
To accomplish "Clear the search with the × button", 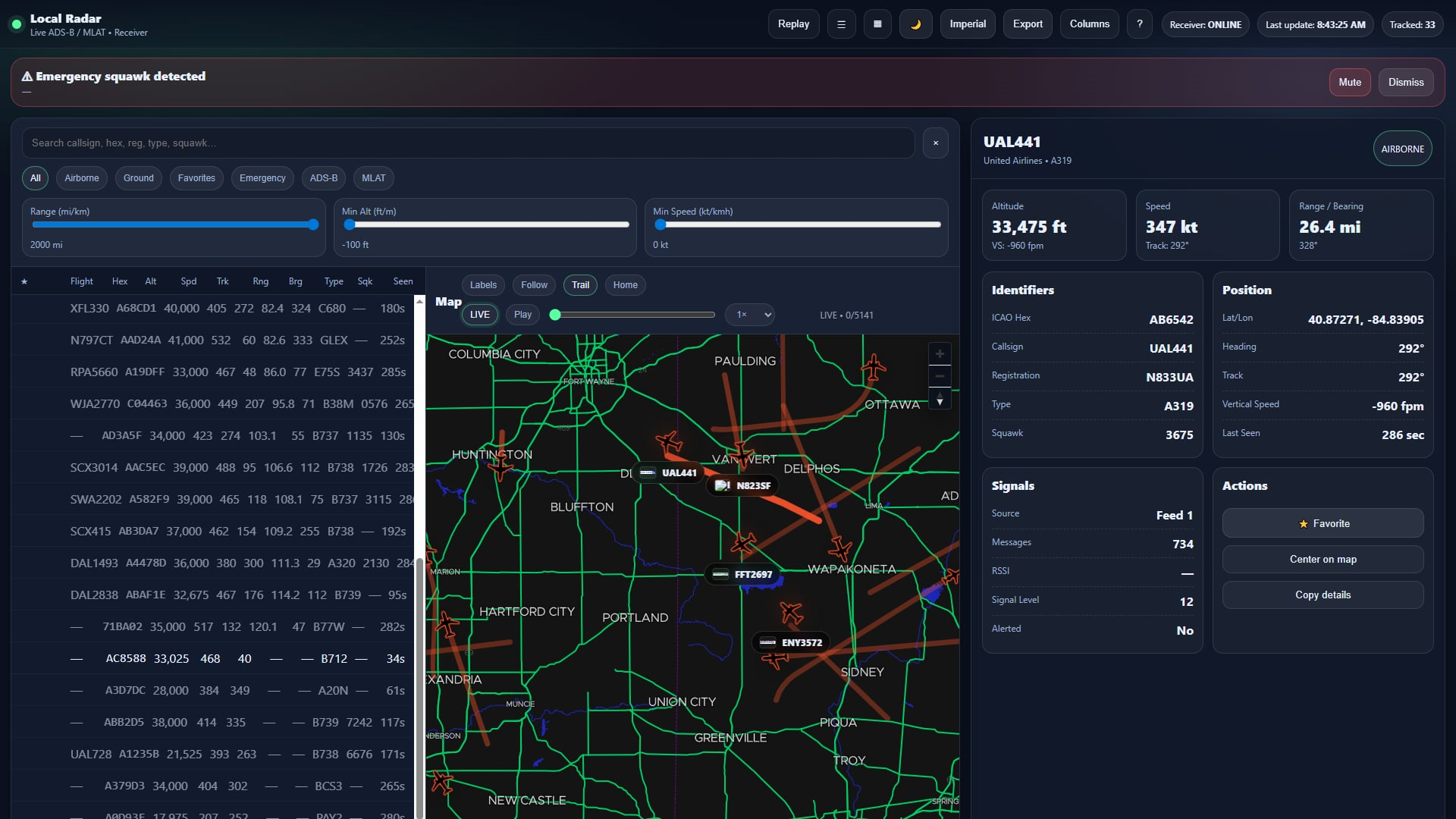I will (935, 143).
